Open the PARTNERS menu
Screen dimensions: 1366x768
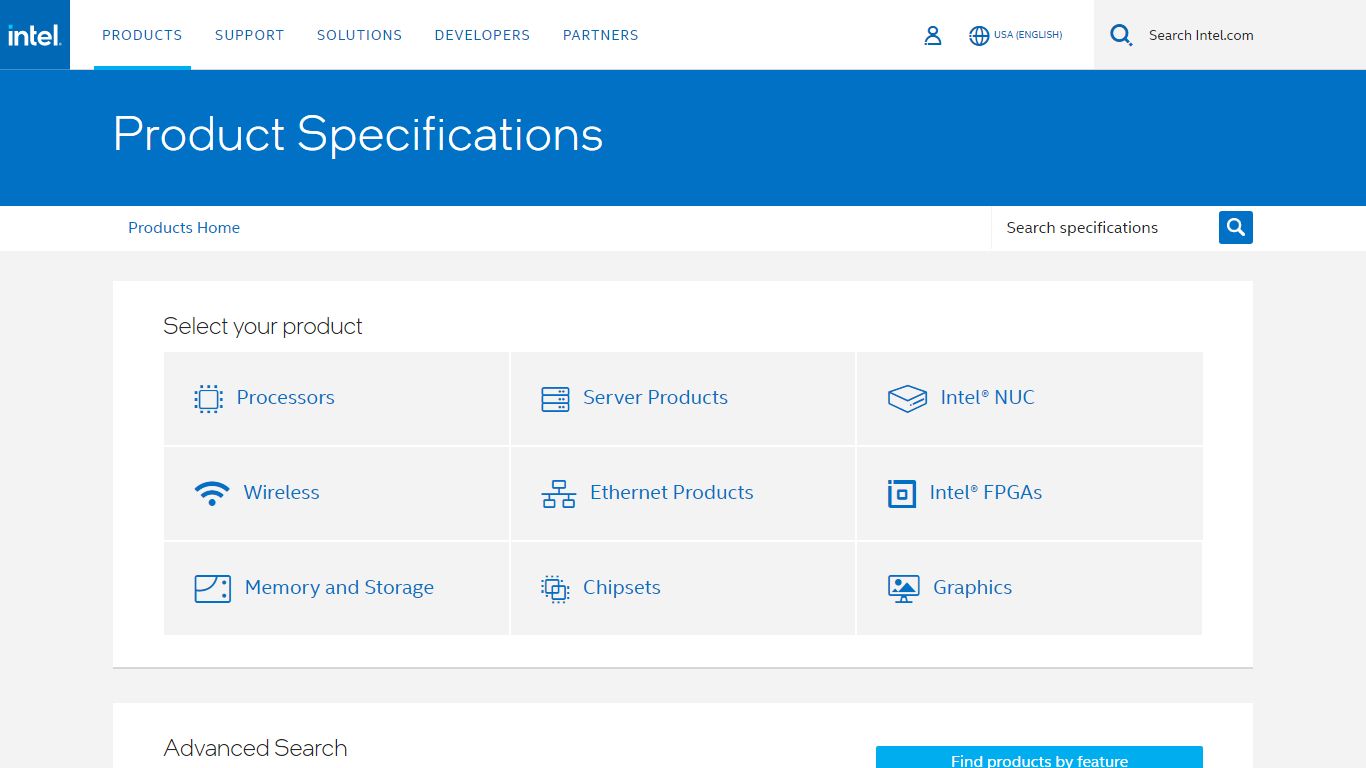[600, 35]
